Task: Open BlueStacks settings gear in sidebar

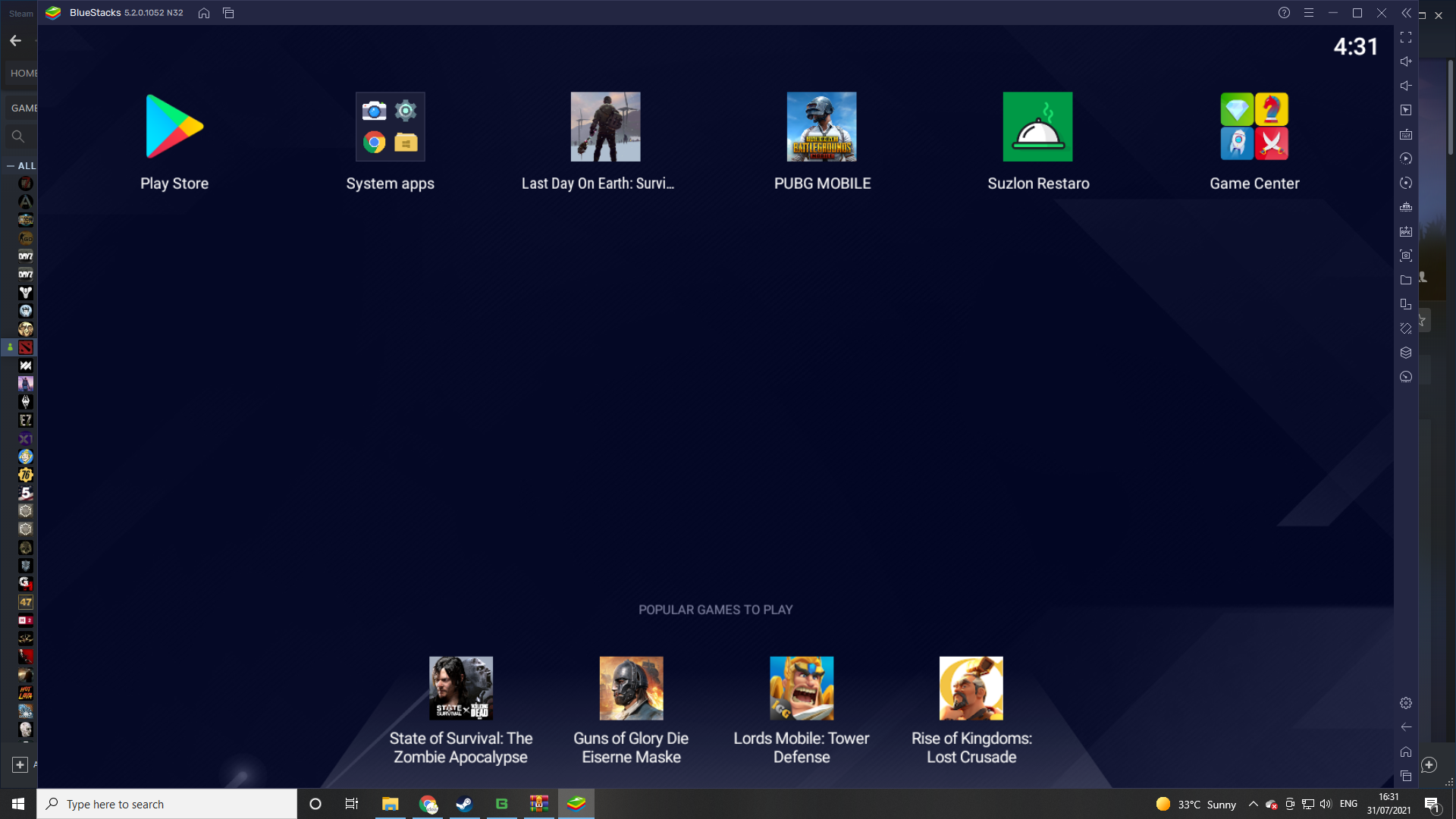Action: [x=1406, y=703]
